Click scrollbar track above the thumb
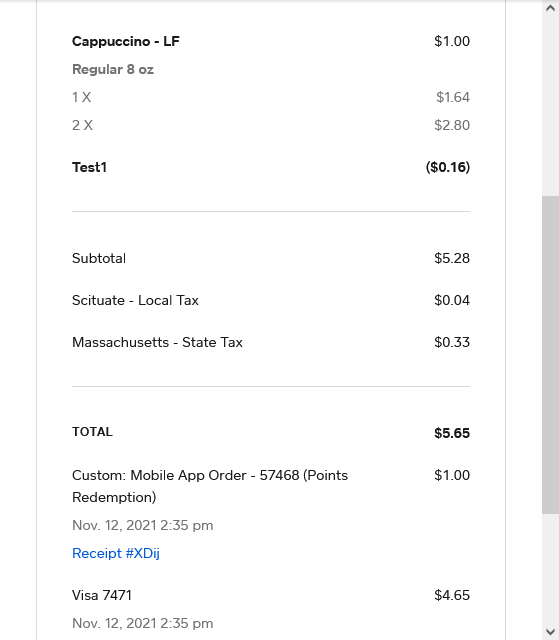The width and height of the screenshot is (559, 640). [x=550, y=106]
